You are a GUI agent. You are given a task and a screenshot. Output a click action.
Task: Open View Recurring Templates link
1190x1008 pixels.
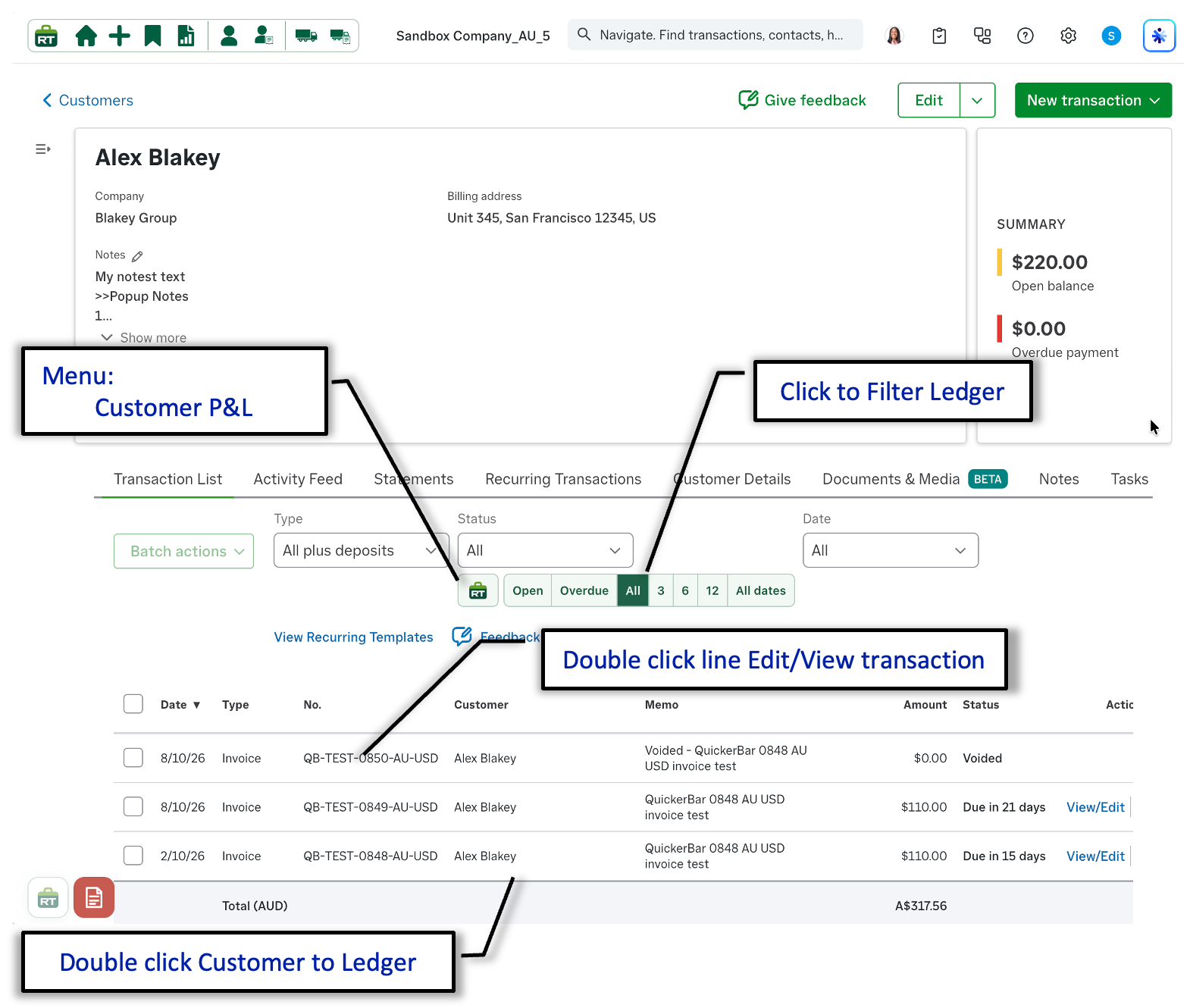point(353,637)
